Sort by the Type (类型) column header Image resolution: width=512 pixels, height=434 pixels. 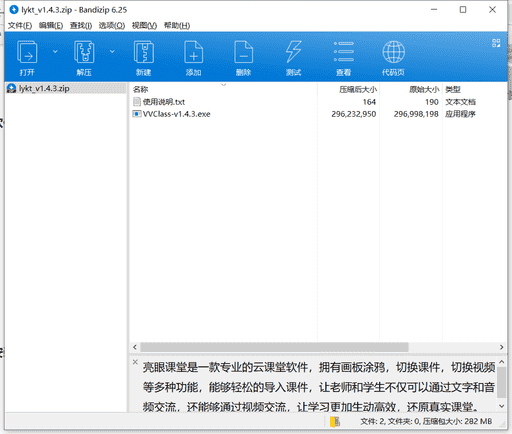475,89
